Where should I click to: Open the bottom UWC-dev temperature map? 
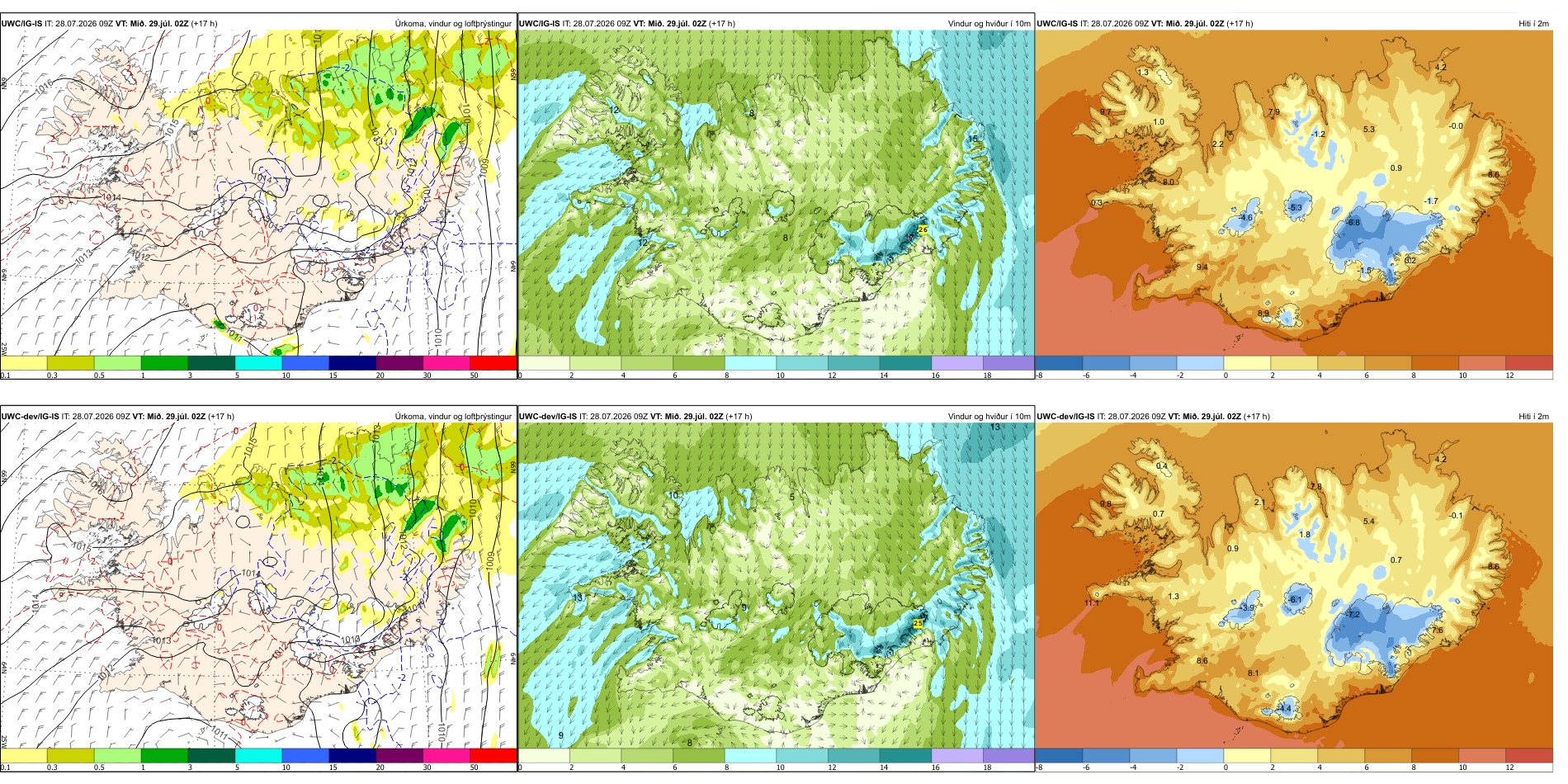click(x=1294, y=585)
